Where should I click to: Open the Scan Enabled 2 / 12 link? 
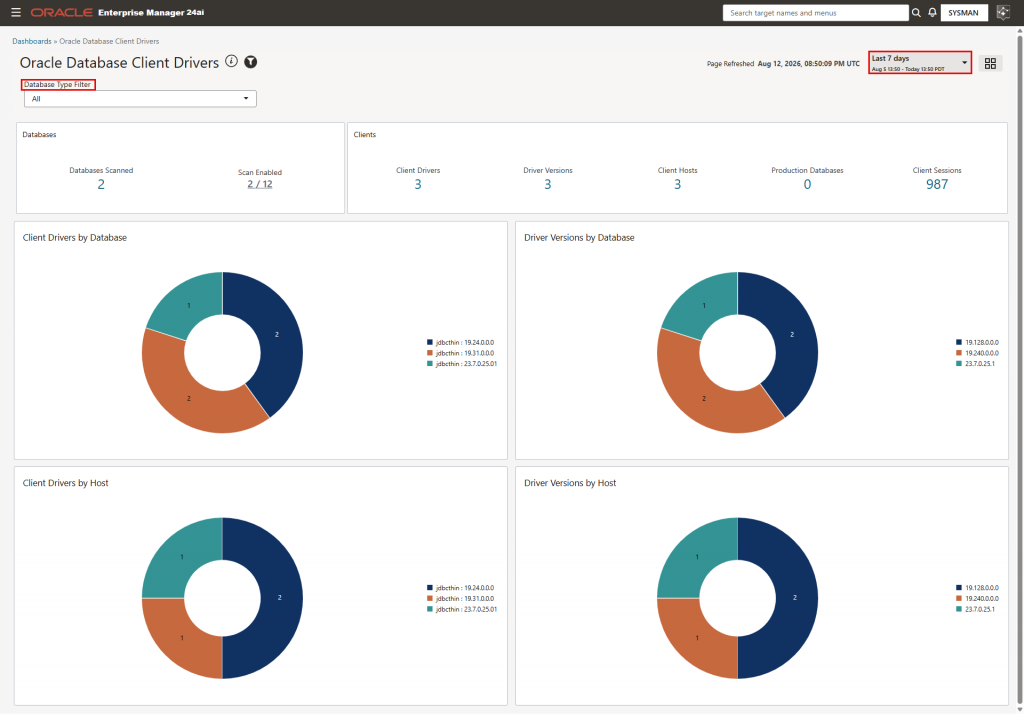click(260, 184)
